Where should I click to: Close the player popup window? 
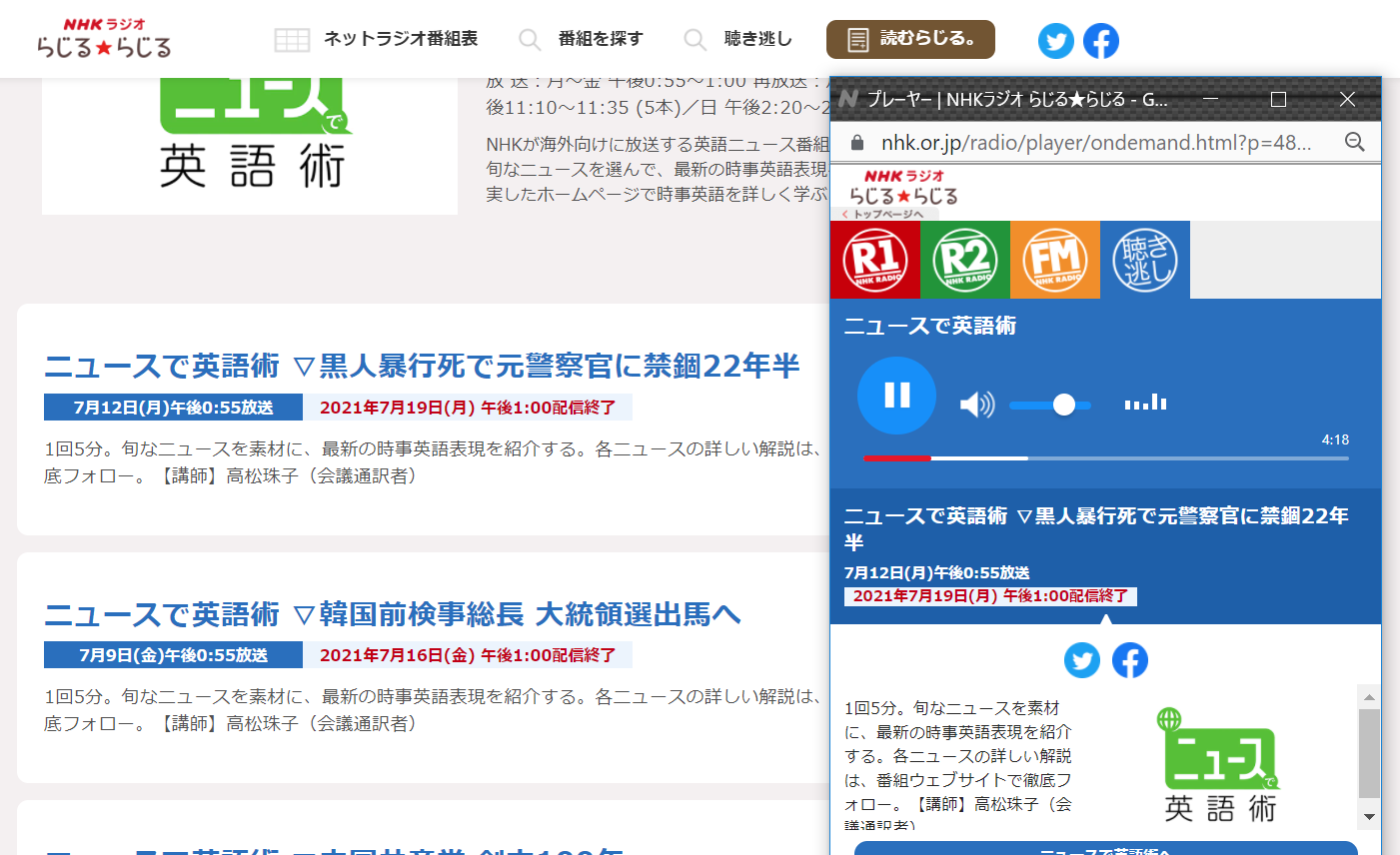(1347, 99)
